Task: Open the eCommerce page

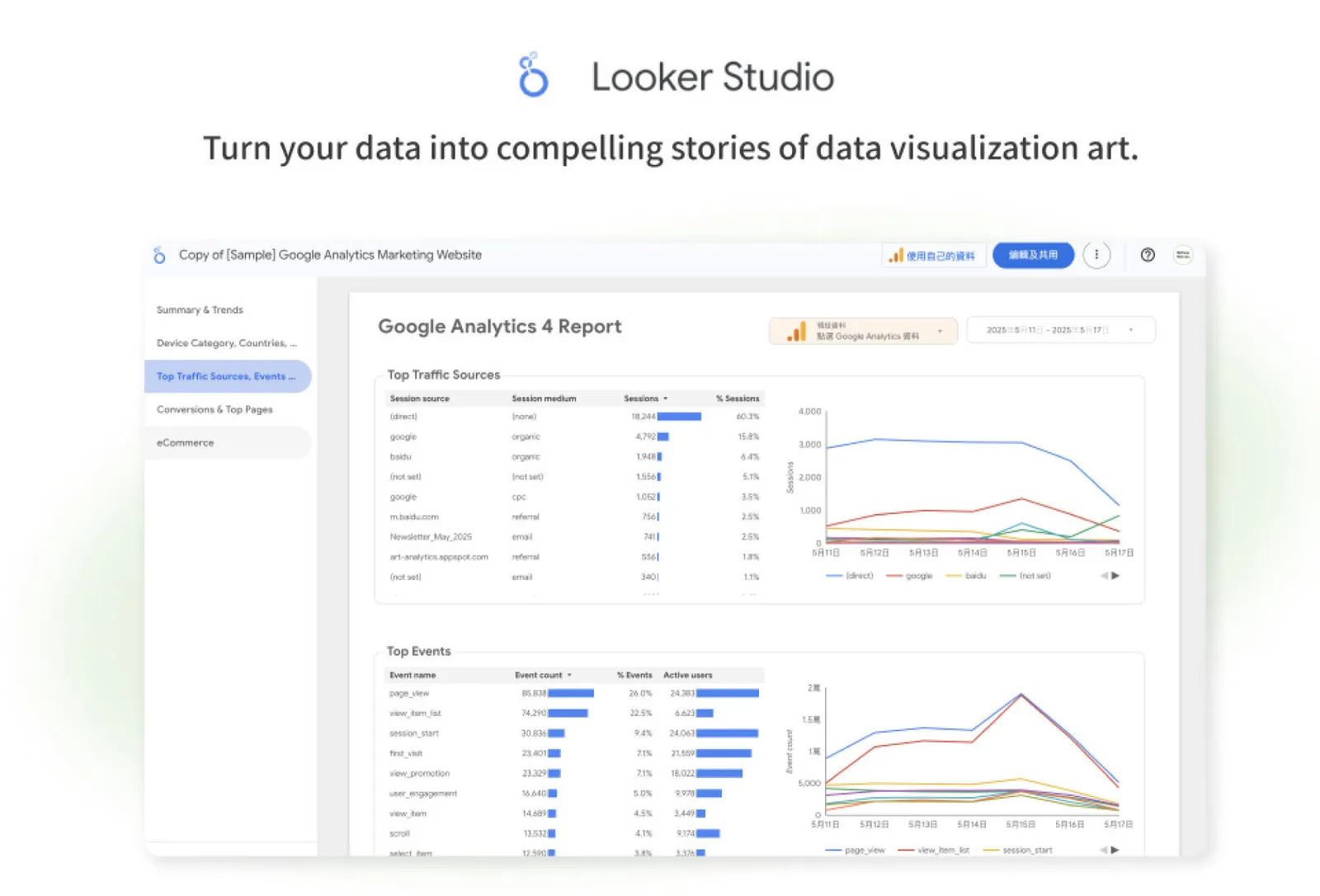Action: click(x=228, y=443)
